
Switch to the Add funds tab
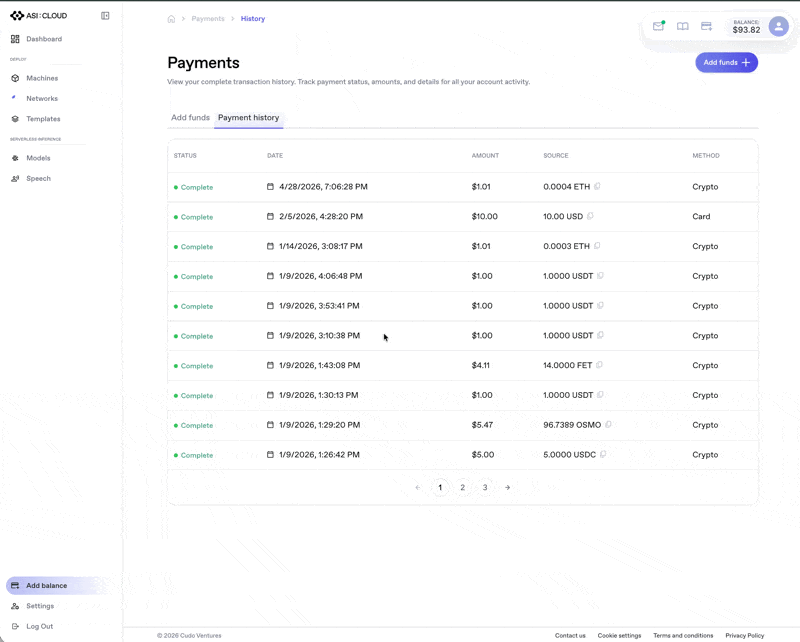pyautogui.click(x=190, y=117)
